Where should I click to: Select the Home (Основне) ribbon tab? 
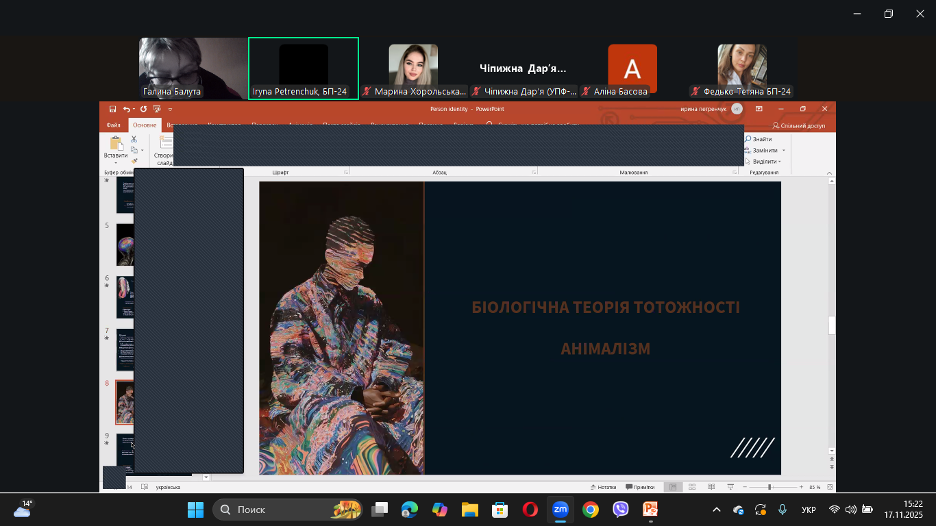[x=144, y=125]
